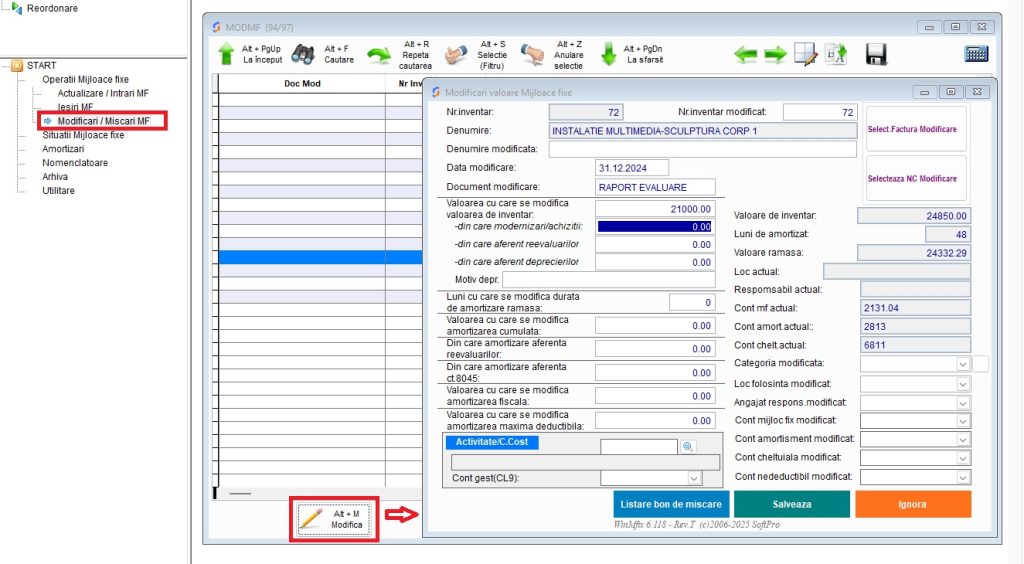Open the Cont cheltuiala modificat dropdown
The width and height of the screenshot is (1024, 564).
[963, 458]
